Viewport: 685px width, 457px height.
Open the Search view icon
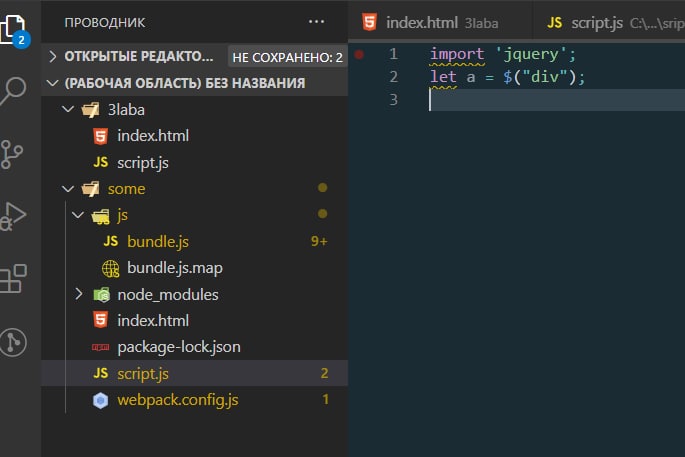coord(13,91)
